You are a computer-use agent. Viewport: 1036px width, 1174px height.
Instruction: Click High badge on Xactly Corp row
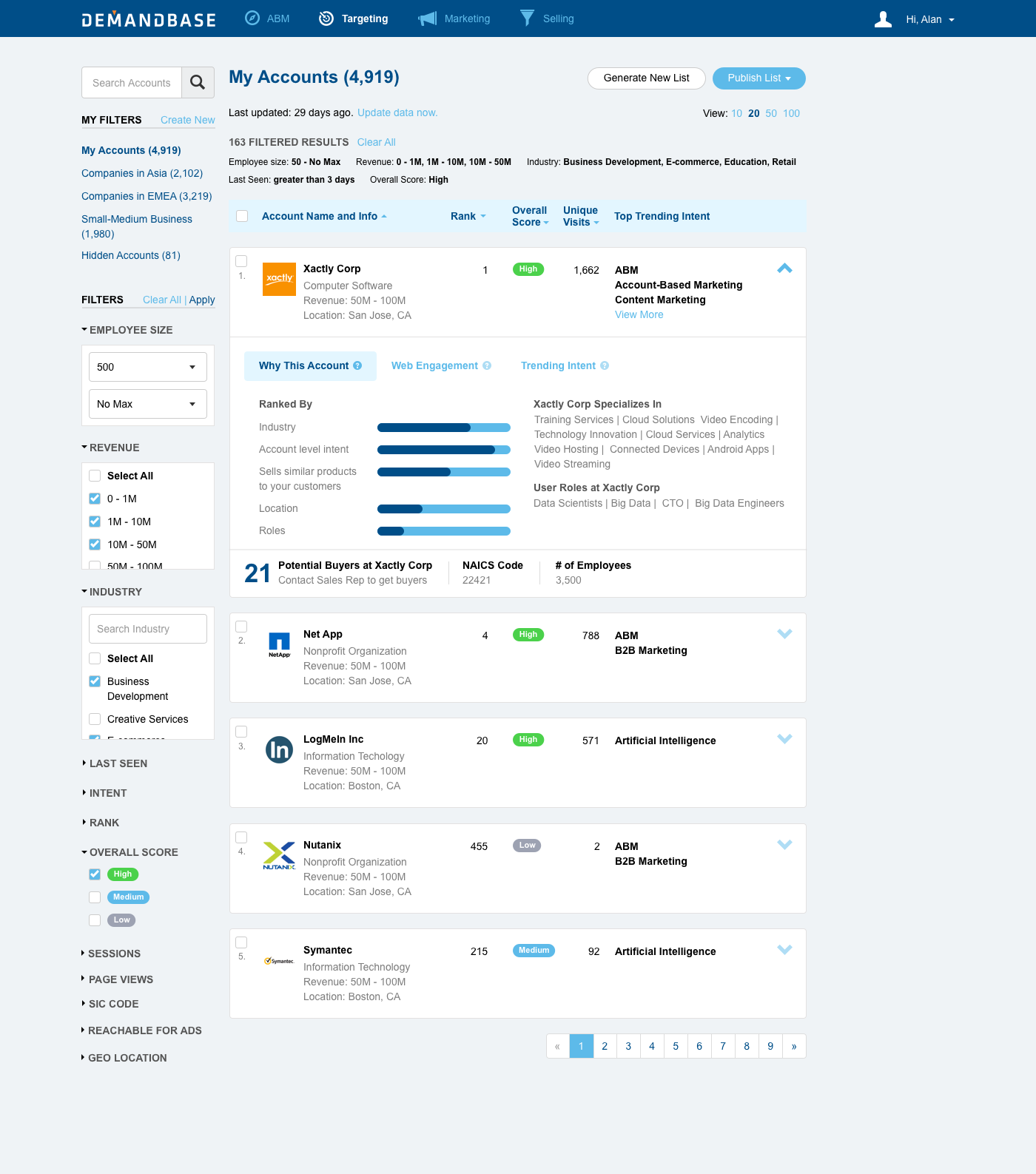528,269
